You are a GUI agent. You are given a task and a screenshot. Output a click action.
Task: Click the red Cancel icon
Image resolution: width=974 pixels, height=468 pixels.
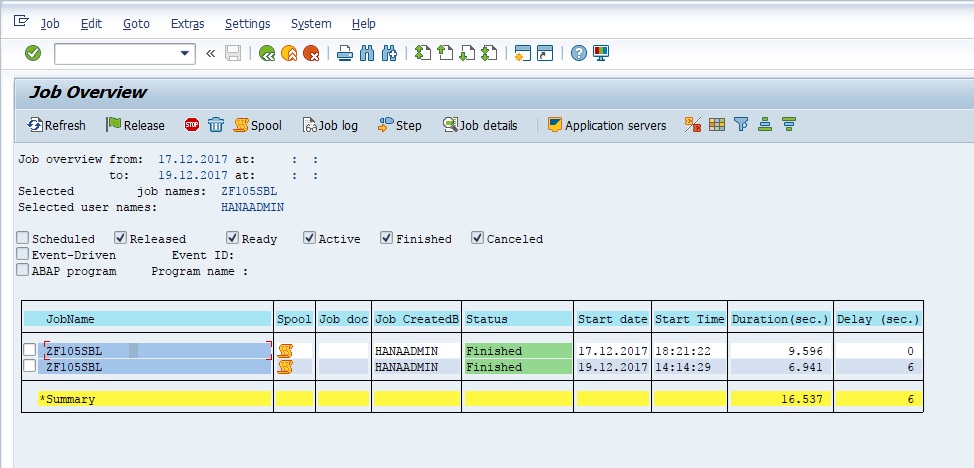coord(311,53)
